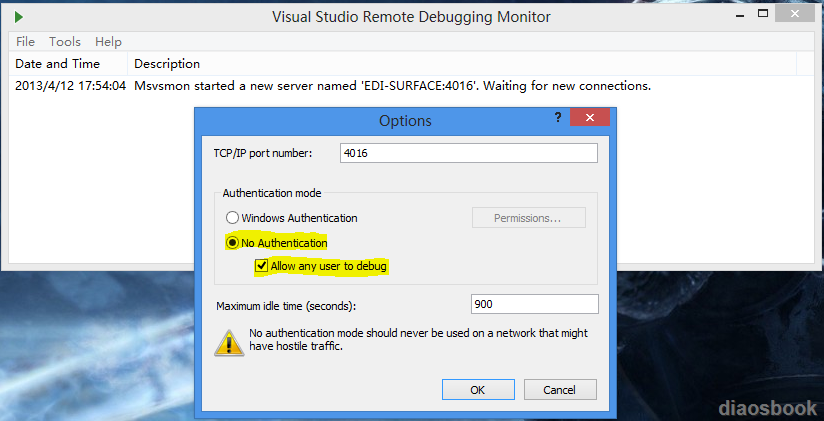Open the Help menu

pyautogui.click(x=108, y=42)
